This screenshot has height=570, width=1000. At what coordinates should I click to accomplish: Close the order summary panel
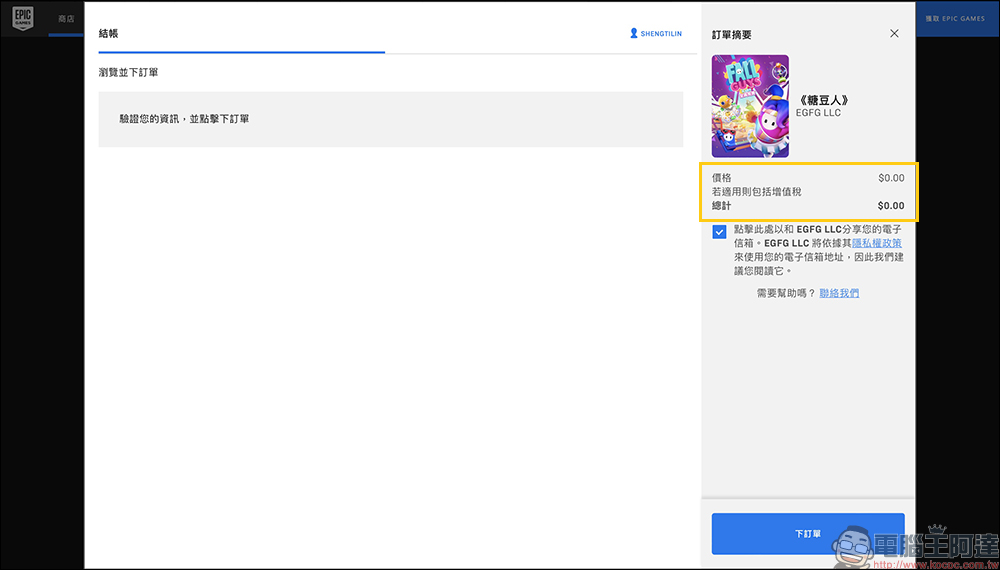[x=894, y=33]
